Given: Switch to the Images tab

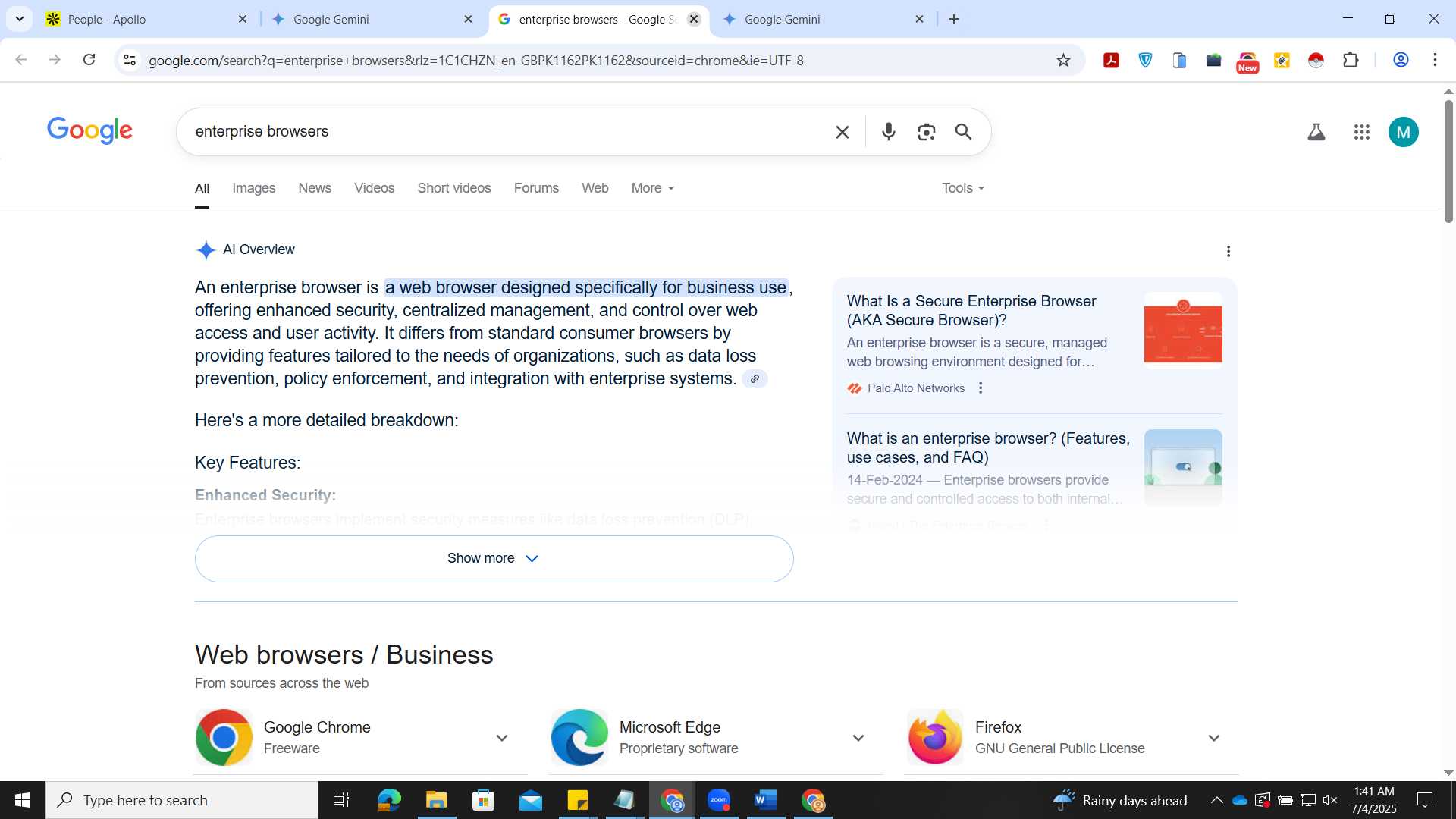Looking at the screenshot, I should pyautogui.click(x=253, y=188).
